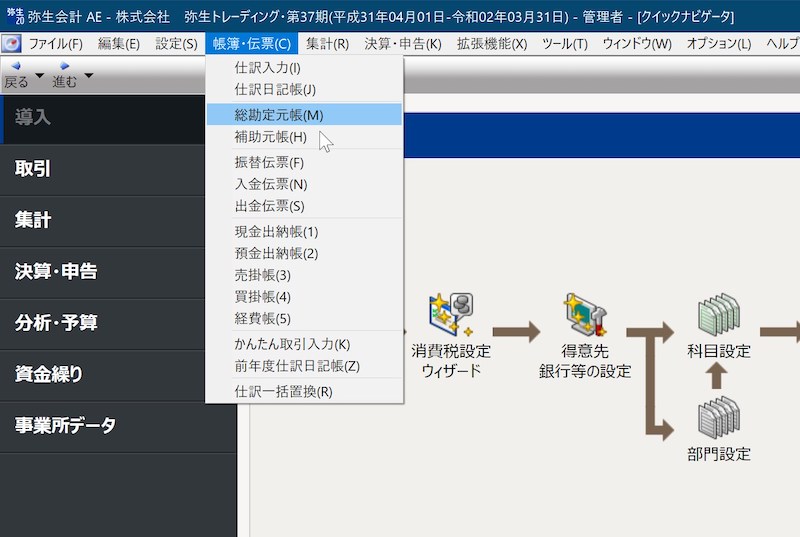Switch to the 導入 navigator category
The height and width of the screenshot is (537, 800).
(x=103, y=119)
